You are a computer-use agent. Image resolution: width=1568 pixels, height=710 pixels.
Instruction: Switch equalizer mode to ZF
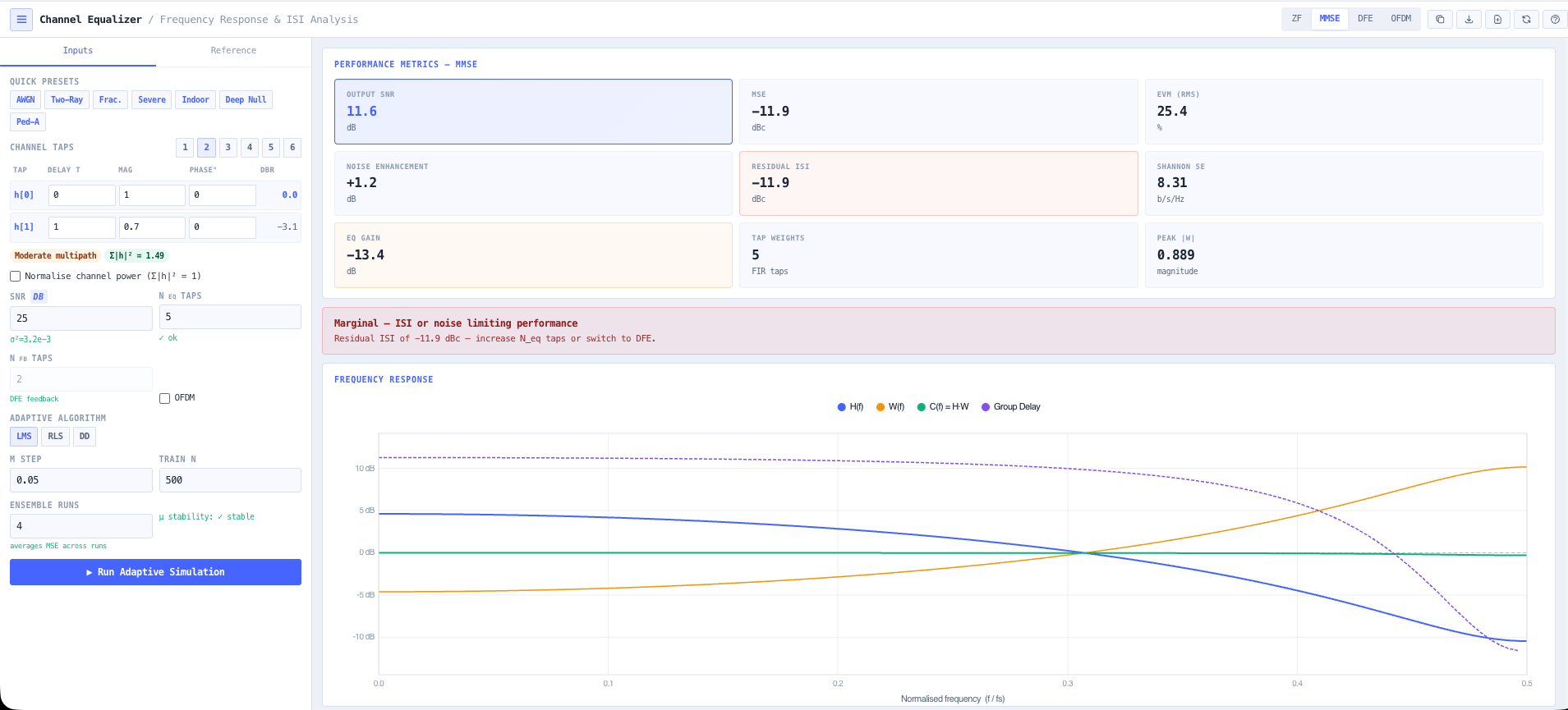[x=1296, y=18]
